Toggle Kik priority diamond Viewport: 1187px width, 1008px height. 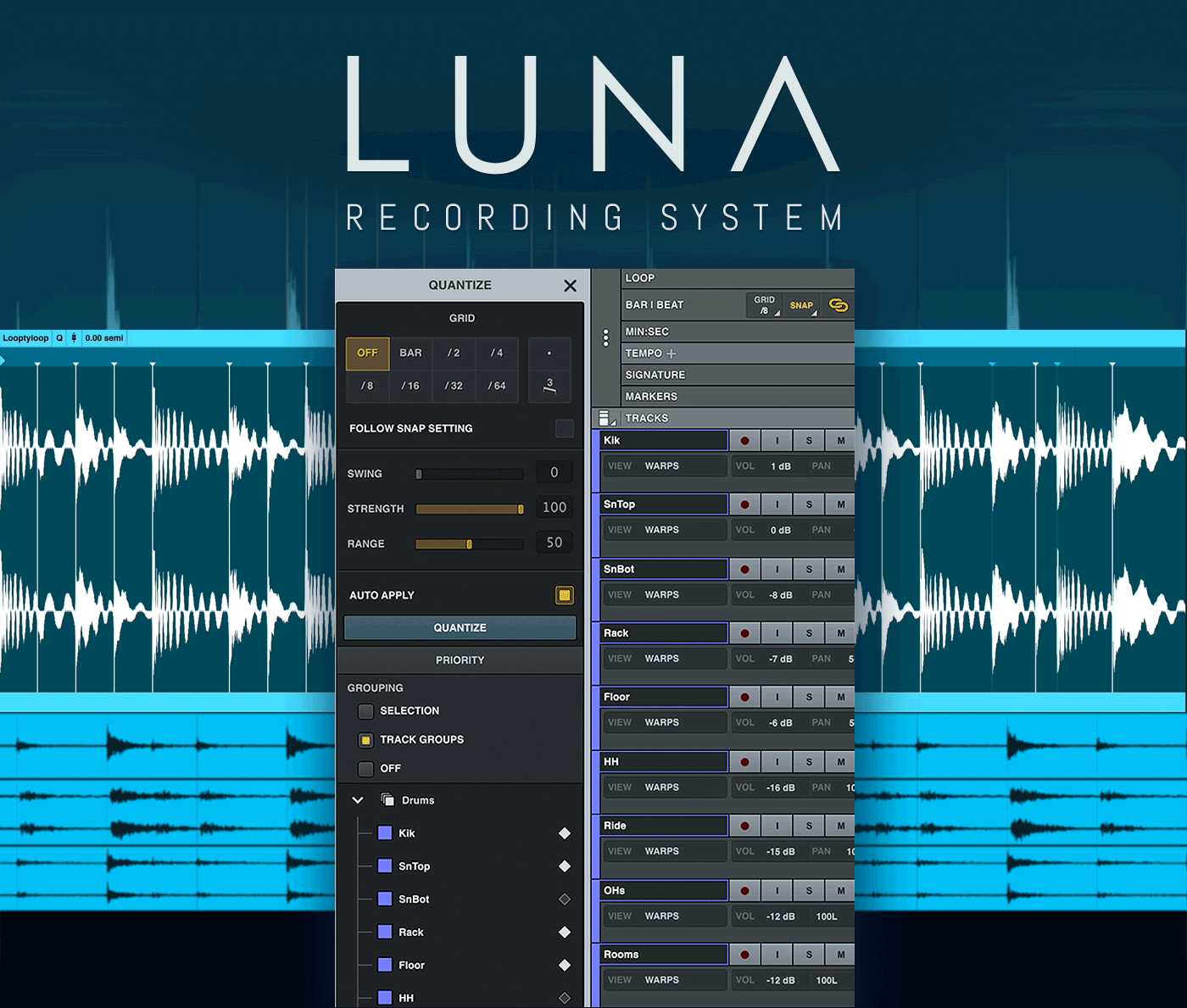(565, 833)
